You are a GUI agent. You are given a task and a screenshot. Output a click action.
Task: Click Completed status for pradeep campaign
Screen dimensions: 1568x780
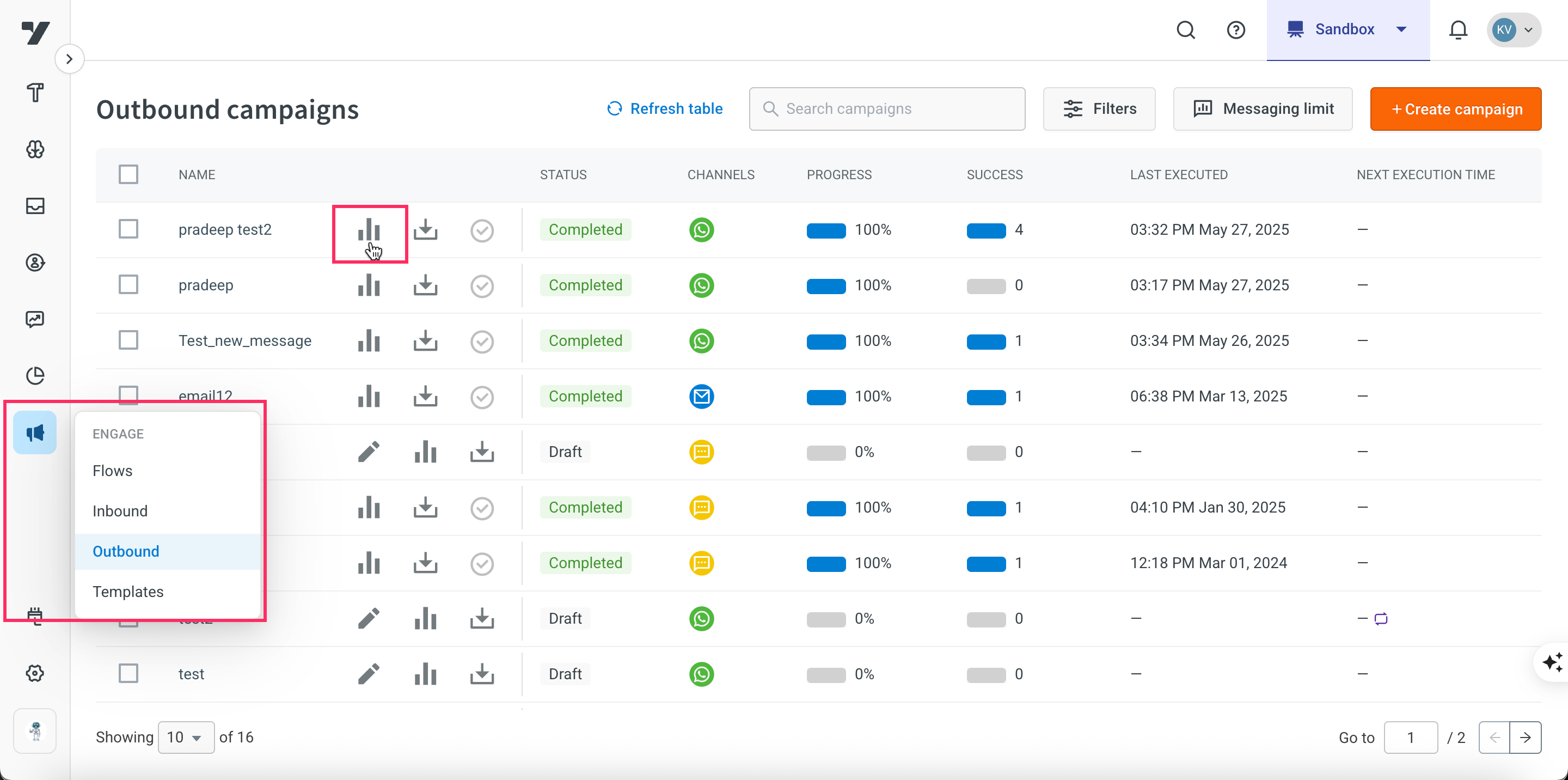(x=585, y=285)
